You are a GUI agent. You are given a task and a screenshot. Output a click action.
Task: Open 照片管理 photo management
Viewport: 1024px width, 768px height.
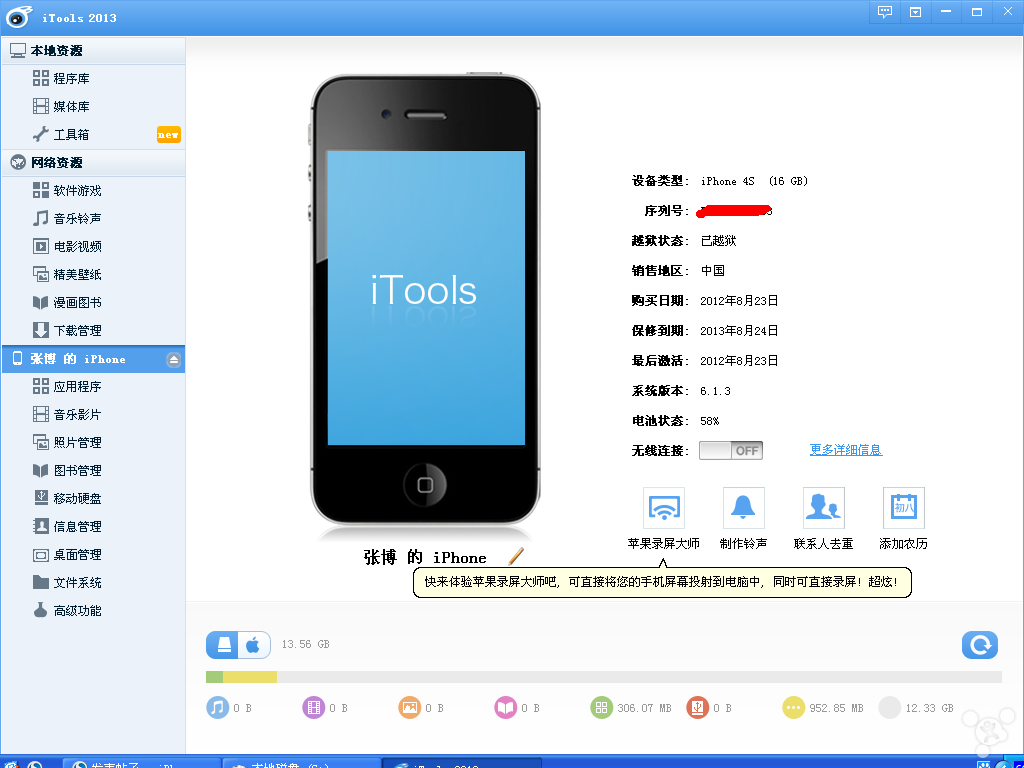coord(93,443)
